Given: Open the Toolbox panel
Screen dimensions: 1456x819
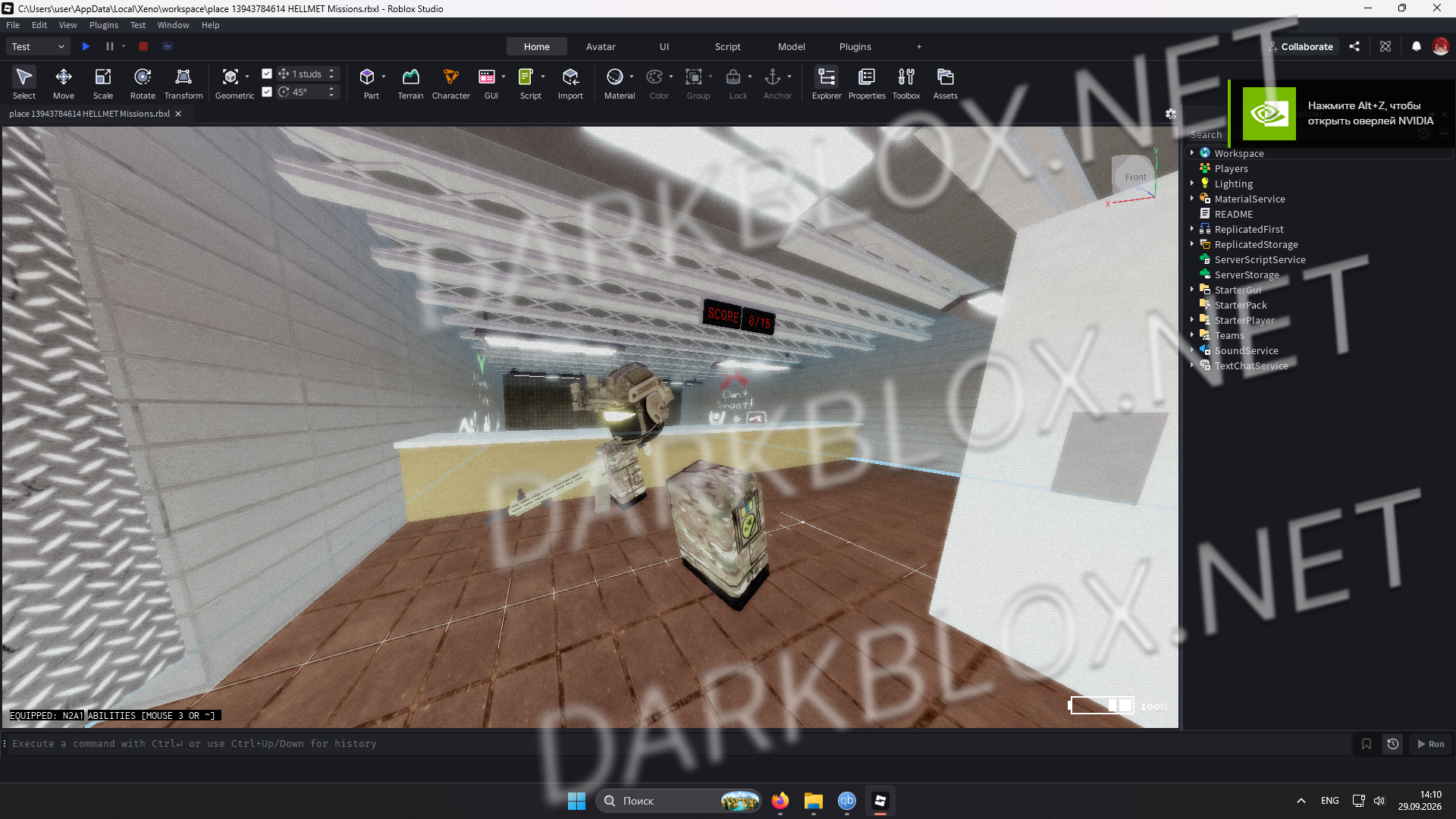Looking at the screenshot, I should [x=906, y=83].
